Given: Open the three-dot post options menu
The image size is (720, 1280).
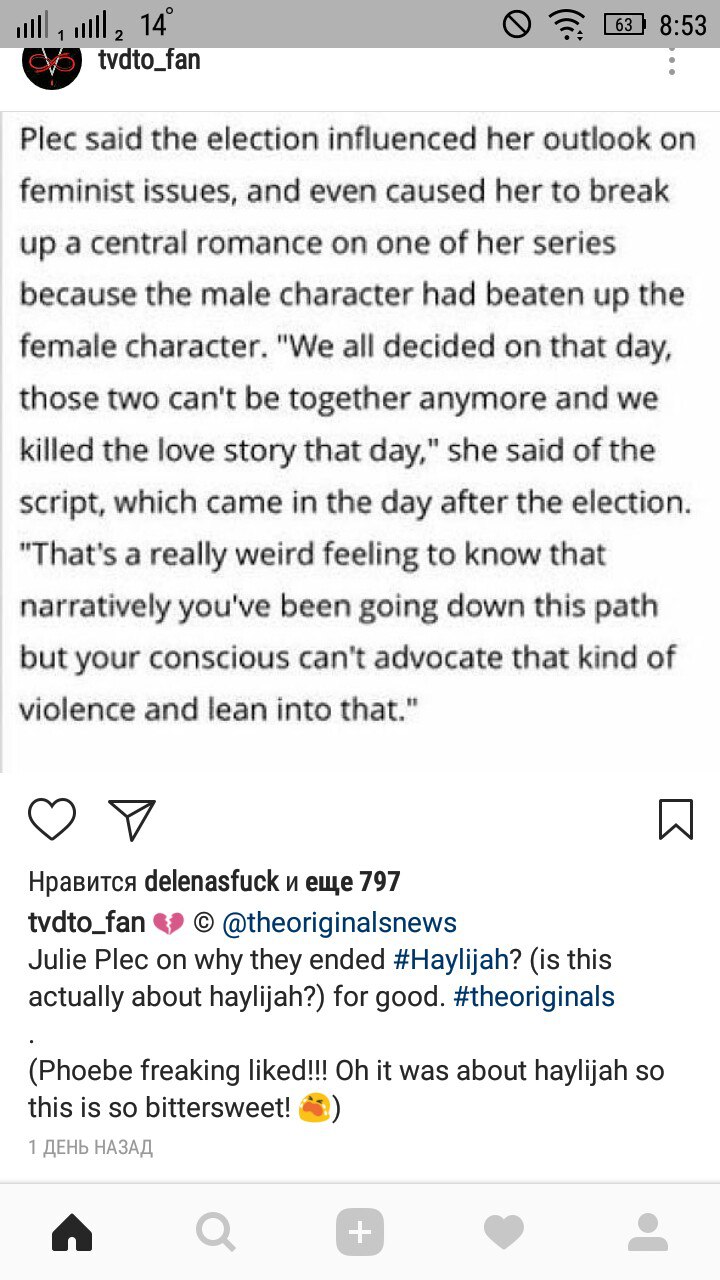Looking at the screenshot, I should pyautogui.click(x=672, y=60).
